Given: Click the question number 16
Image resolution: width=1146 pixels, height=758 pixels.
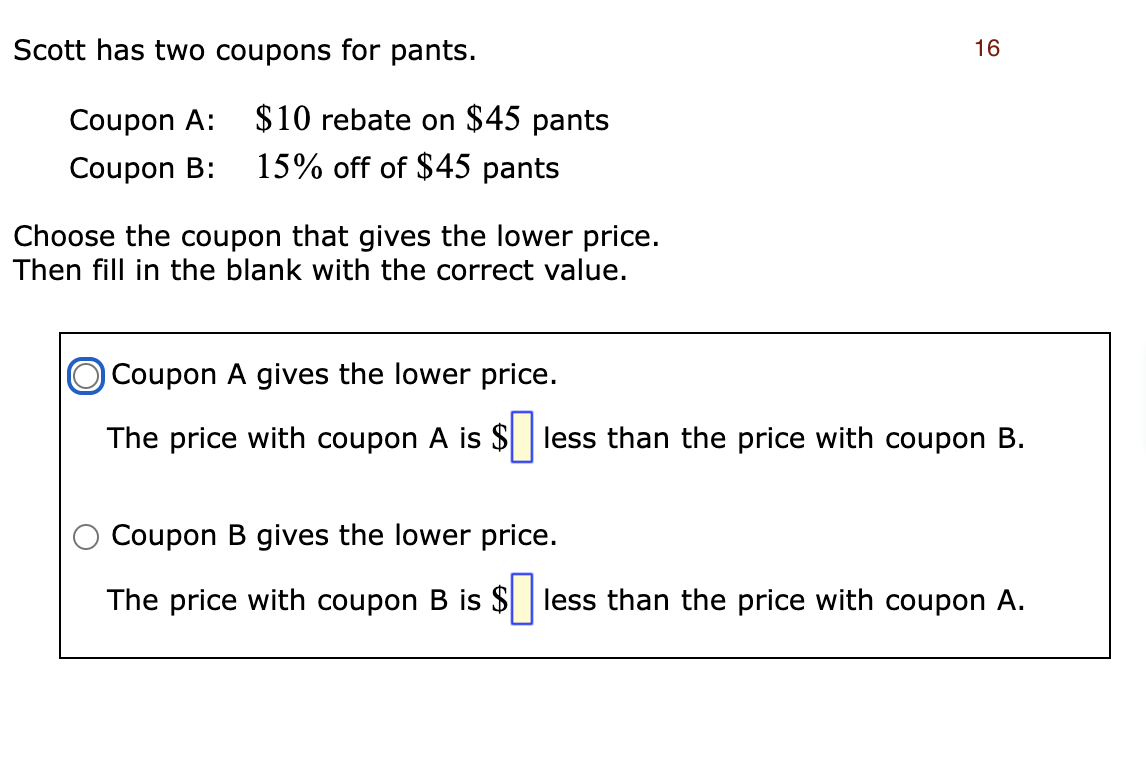Looking at the screenshot, I should point(987,48).
